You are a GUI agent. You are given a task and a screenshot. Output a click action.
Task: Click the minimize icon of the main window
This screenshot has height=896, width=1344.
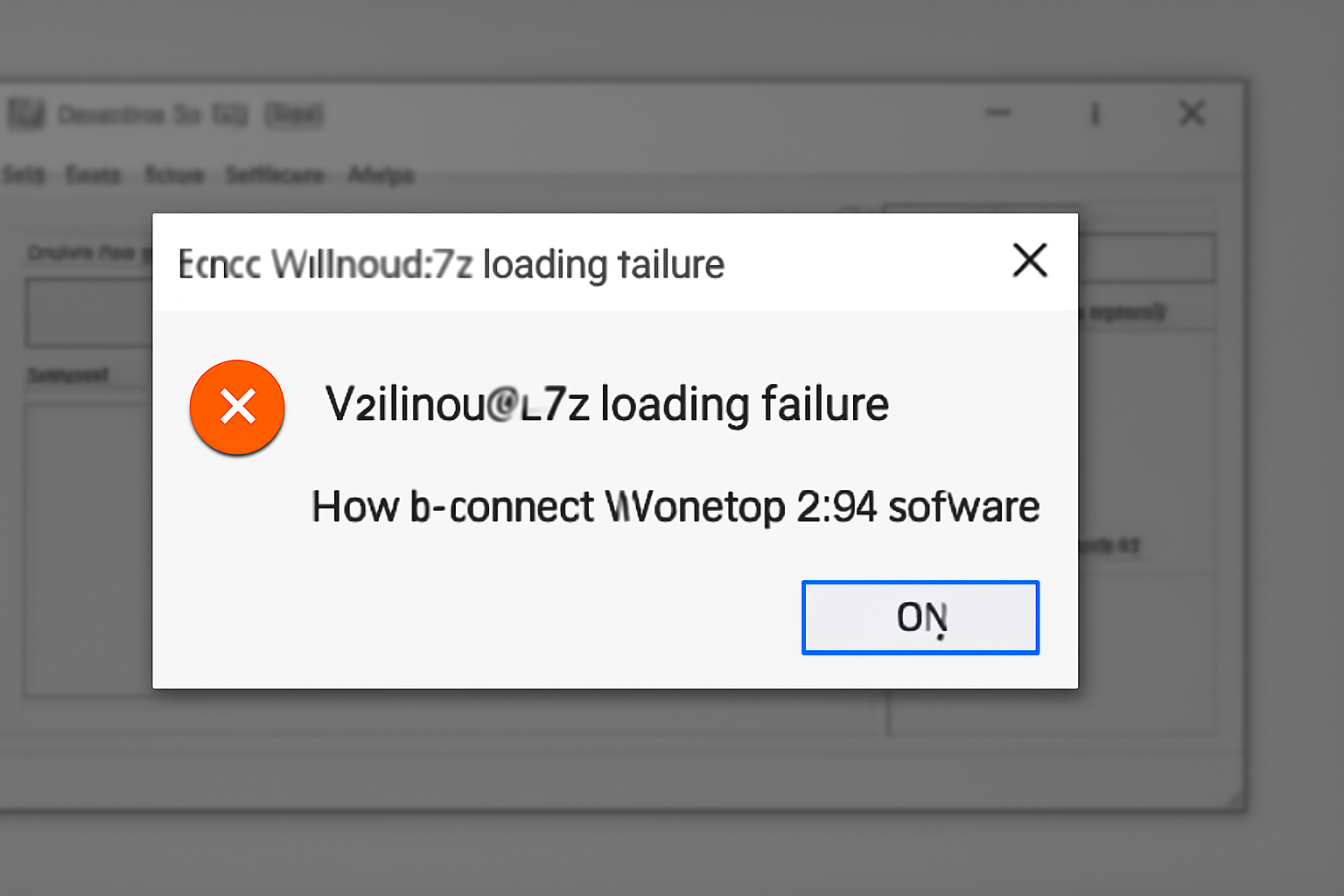tap(997, 113)
